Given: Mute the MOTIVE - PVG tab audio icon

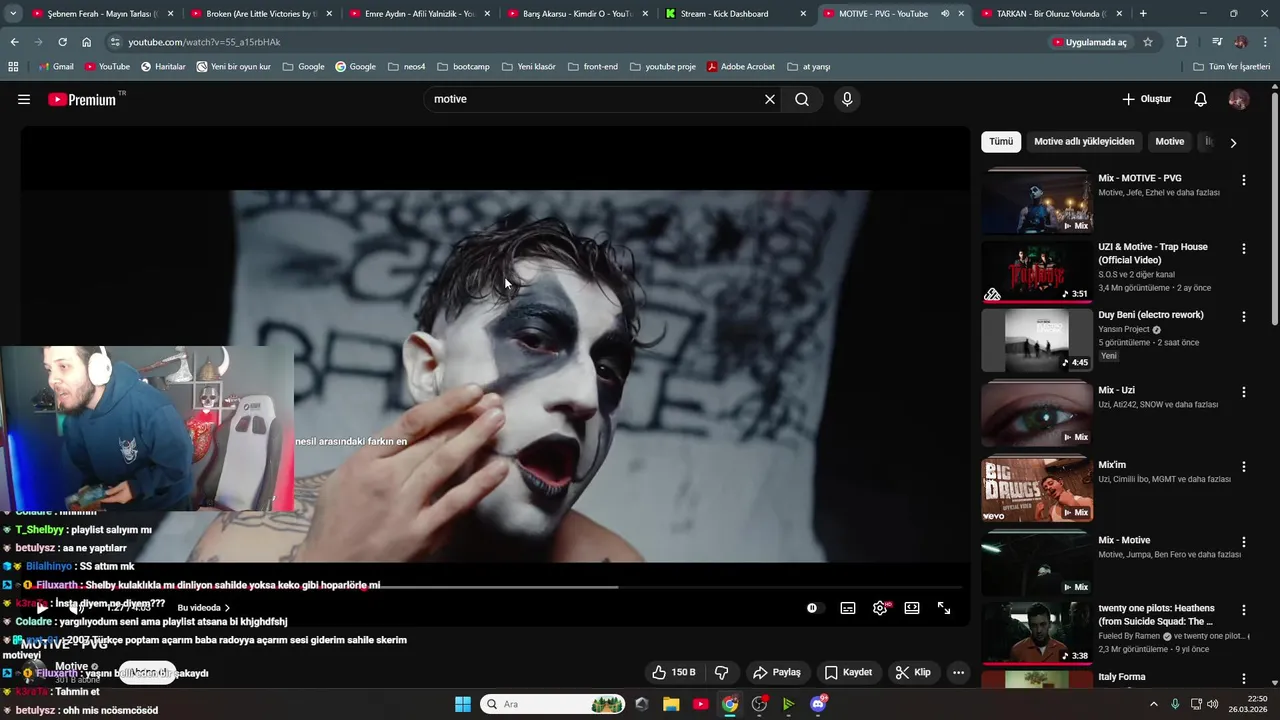Looking at the screenshot, I should click(945, 14).
